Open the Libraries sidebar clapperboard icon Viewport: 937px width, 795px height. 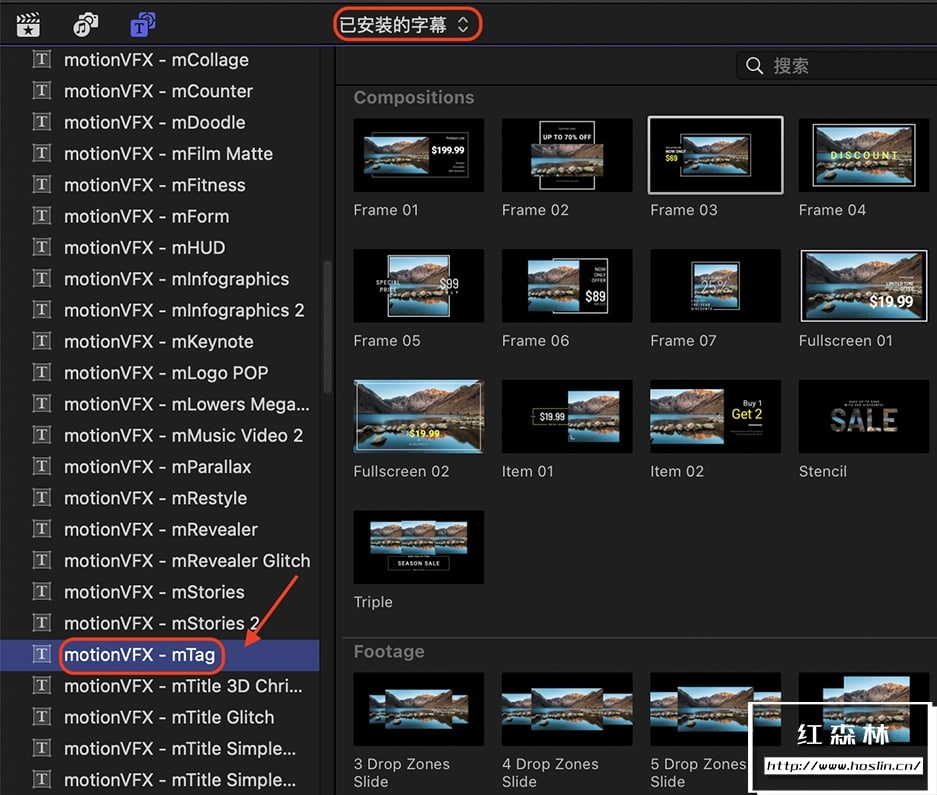tap(28, 25)
